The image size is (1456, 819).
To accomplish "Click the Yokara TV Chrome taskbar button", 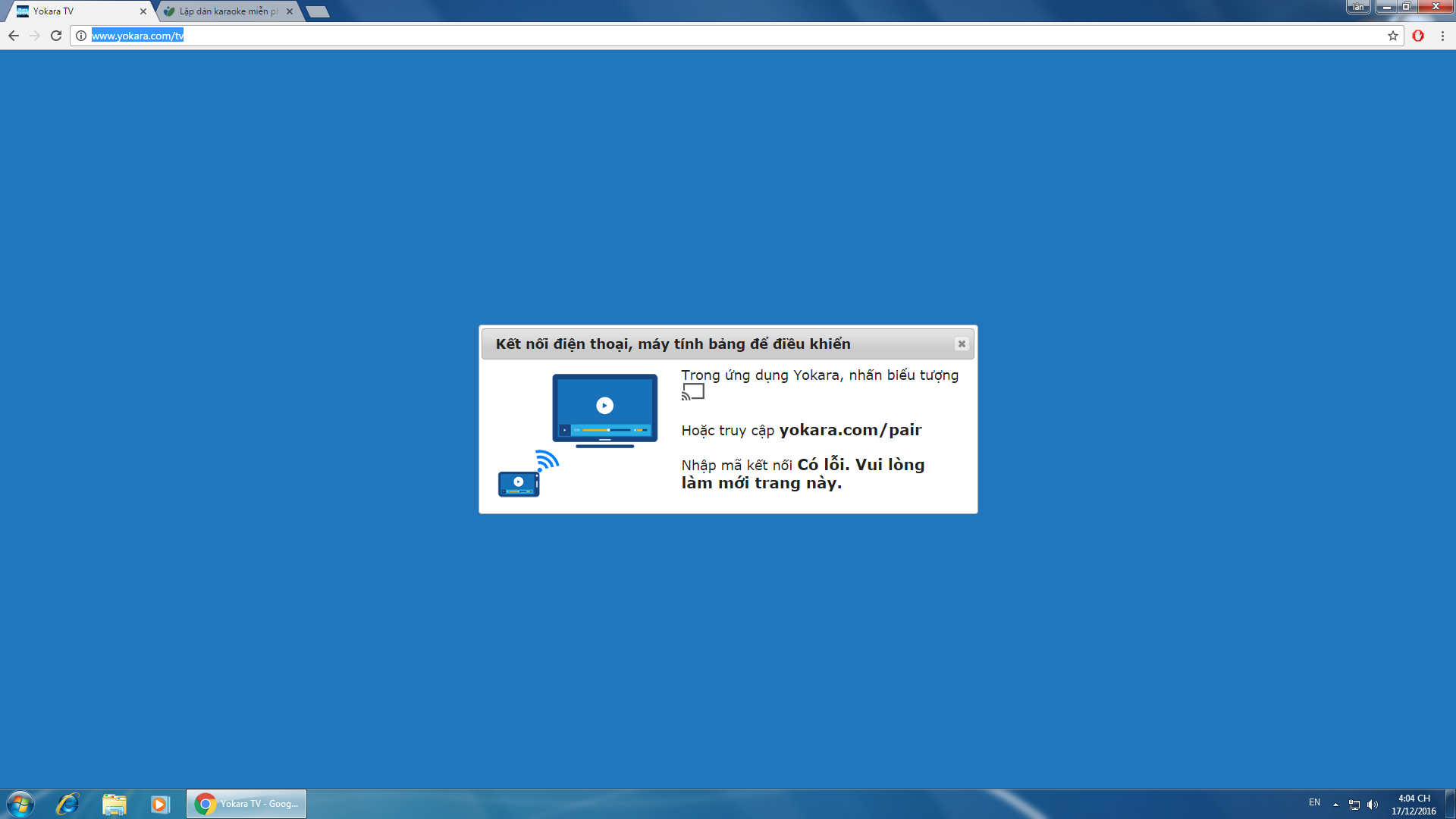I will [x=246, y=804].
